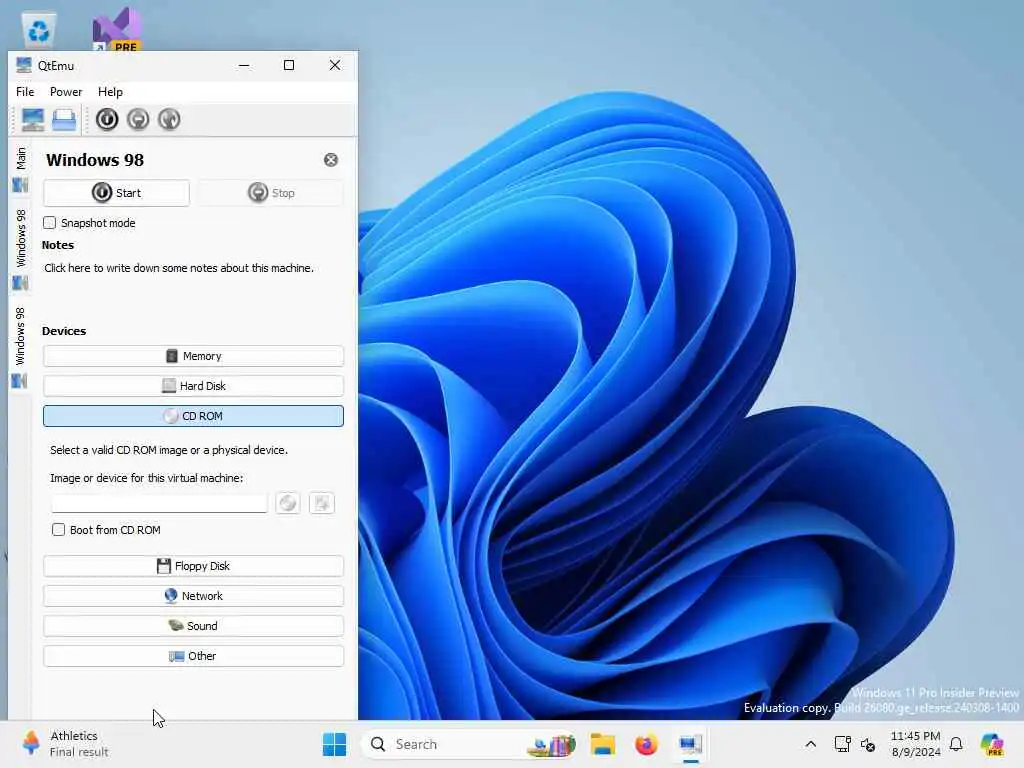This screenshot has width=1024, height=768.
Task: Click the new virtual machine toolbar icon
Action: tap(33, 120)
